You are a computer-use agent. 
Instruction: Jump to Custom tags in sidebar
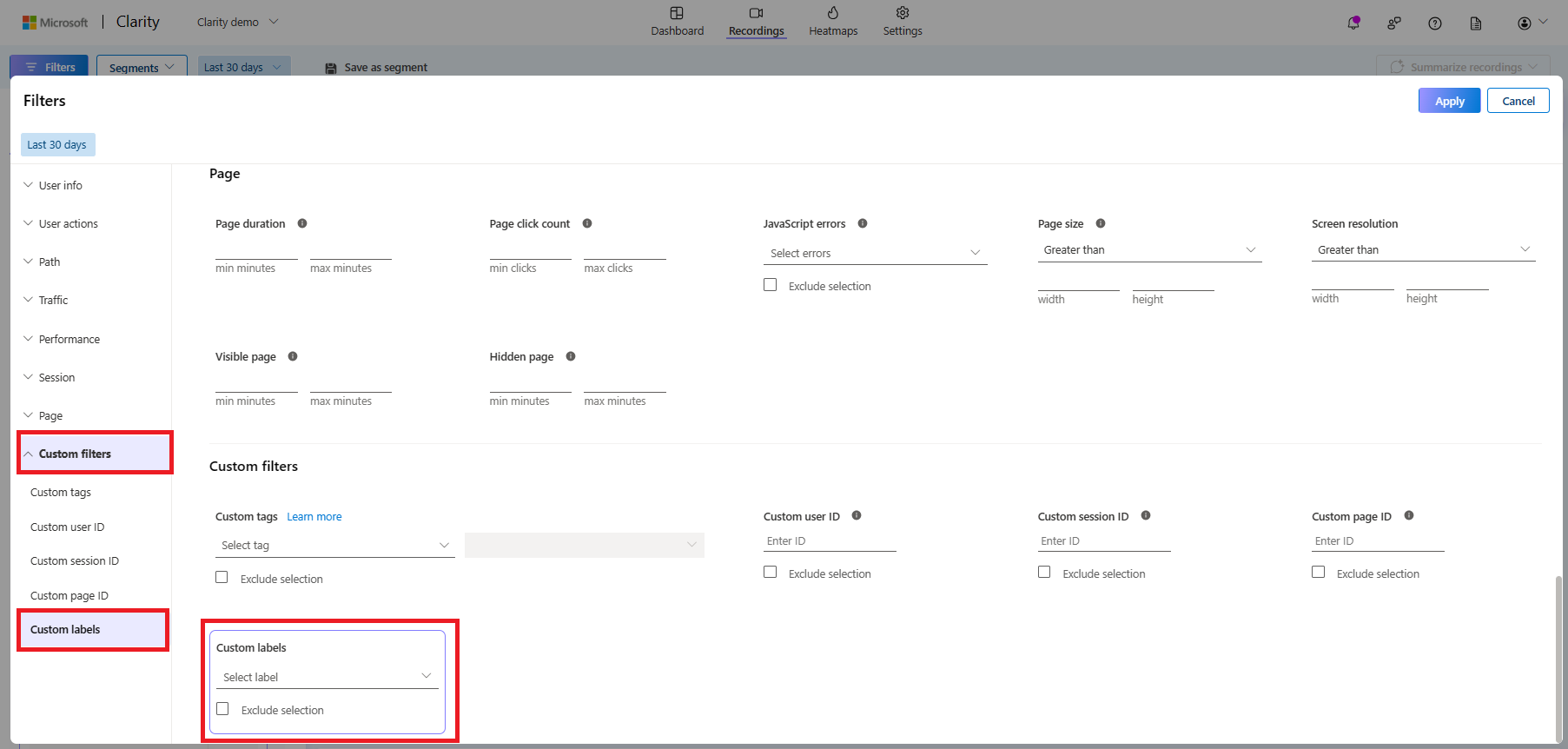[x=61, y=492]
